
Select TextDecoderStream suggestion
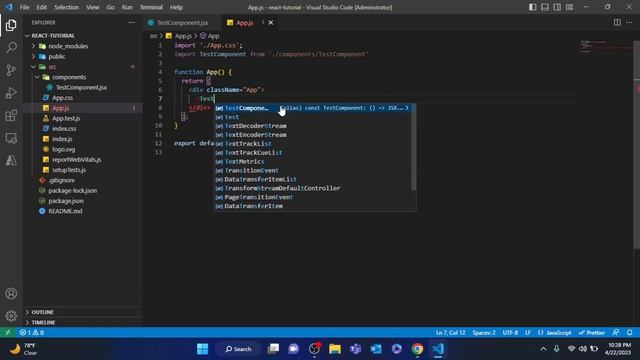[313, 126]
